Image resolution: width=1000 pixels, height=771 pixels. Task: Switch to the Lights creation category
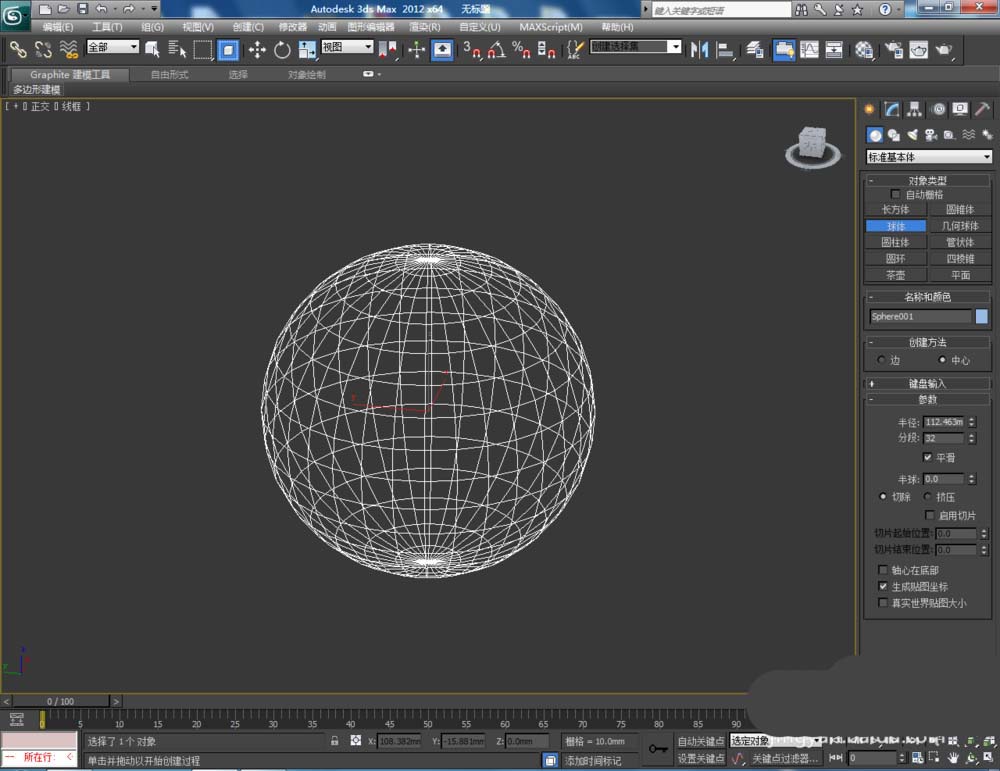point(912,135)
